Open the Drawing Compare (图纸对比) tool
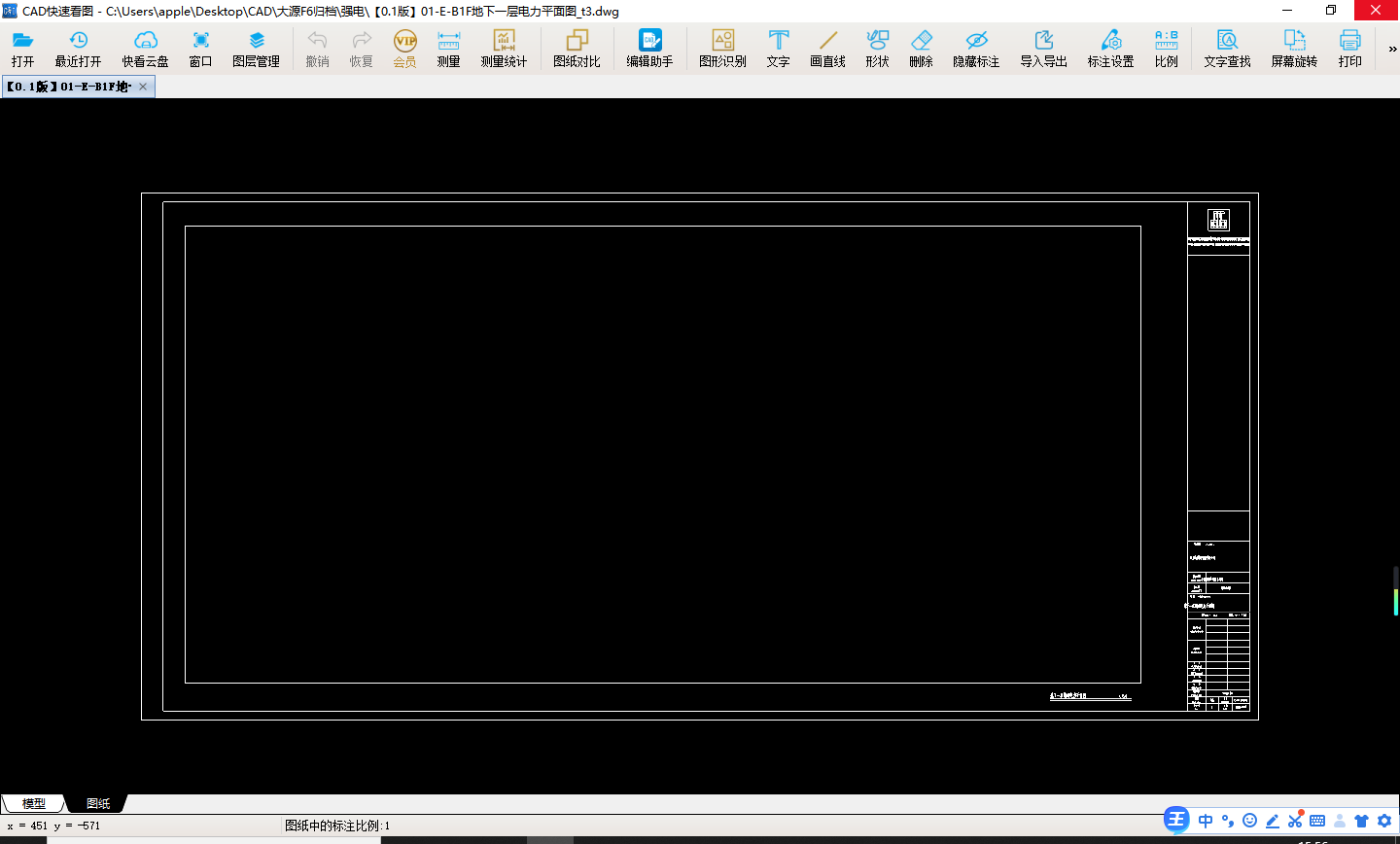This screenshot has height=844, width=1400. click(x=577, y=48)
